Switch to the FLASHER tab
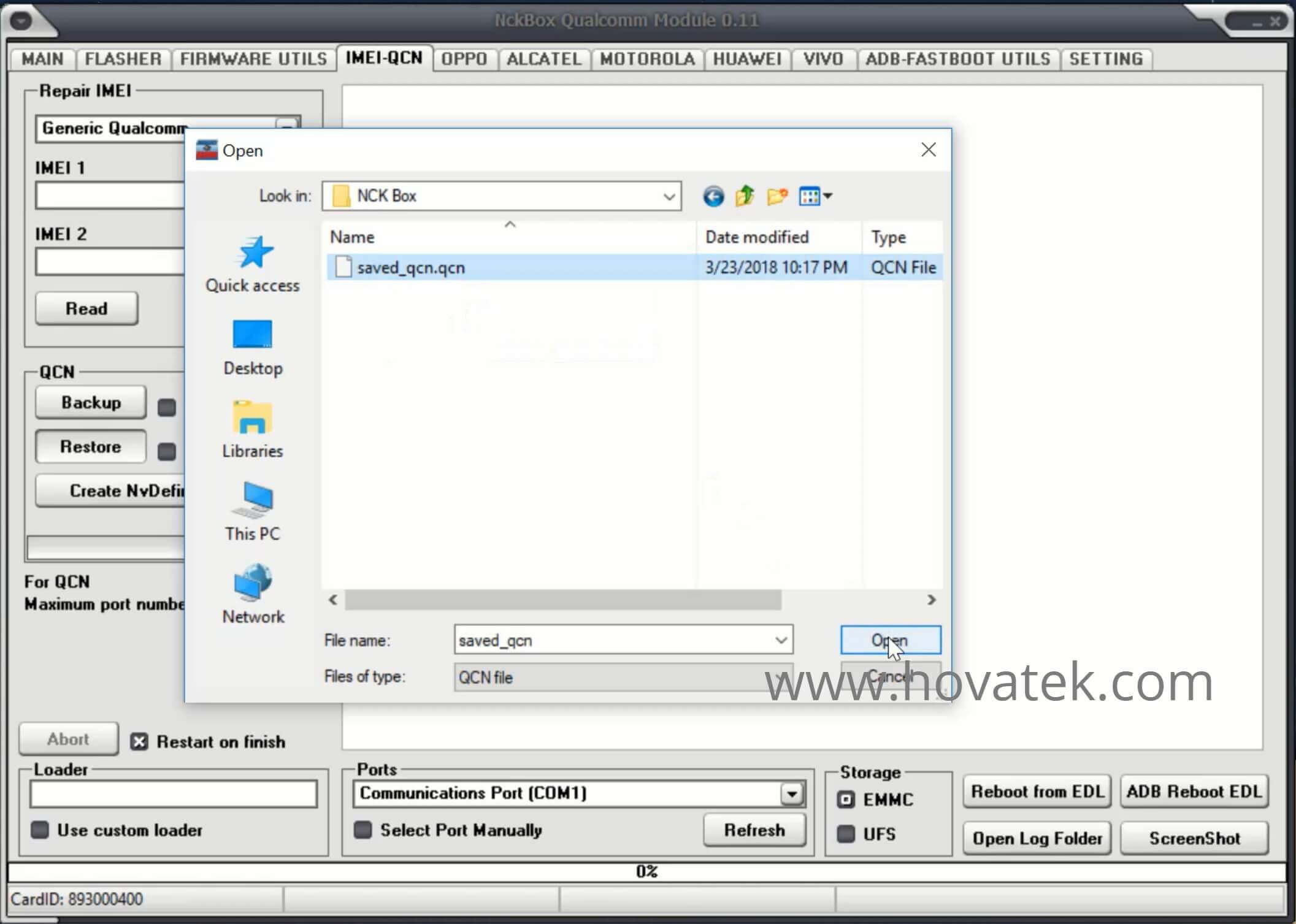The width and height of the screenshot is (1296, 924). [123, 59]
